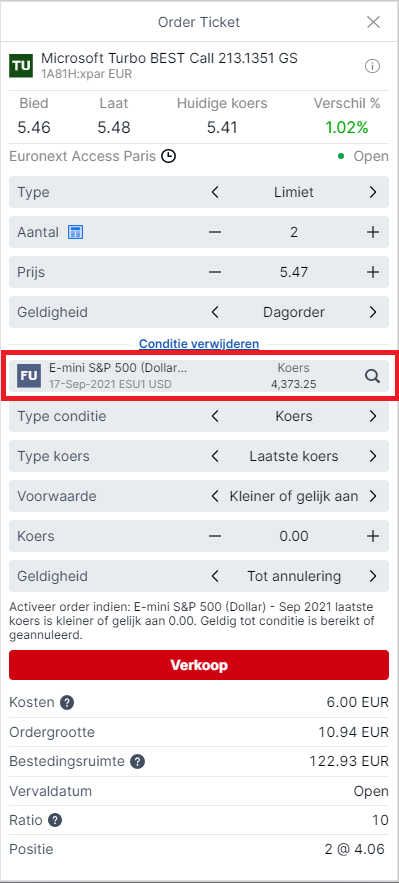Show help for Ratio
Screen dimensions: 399x883
[55, 820]
